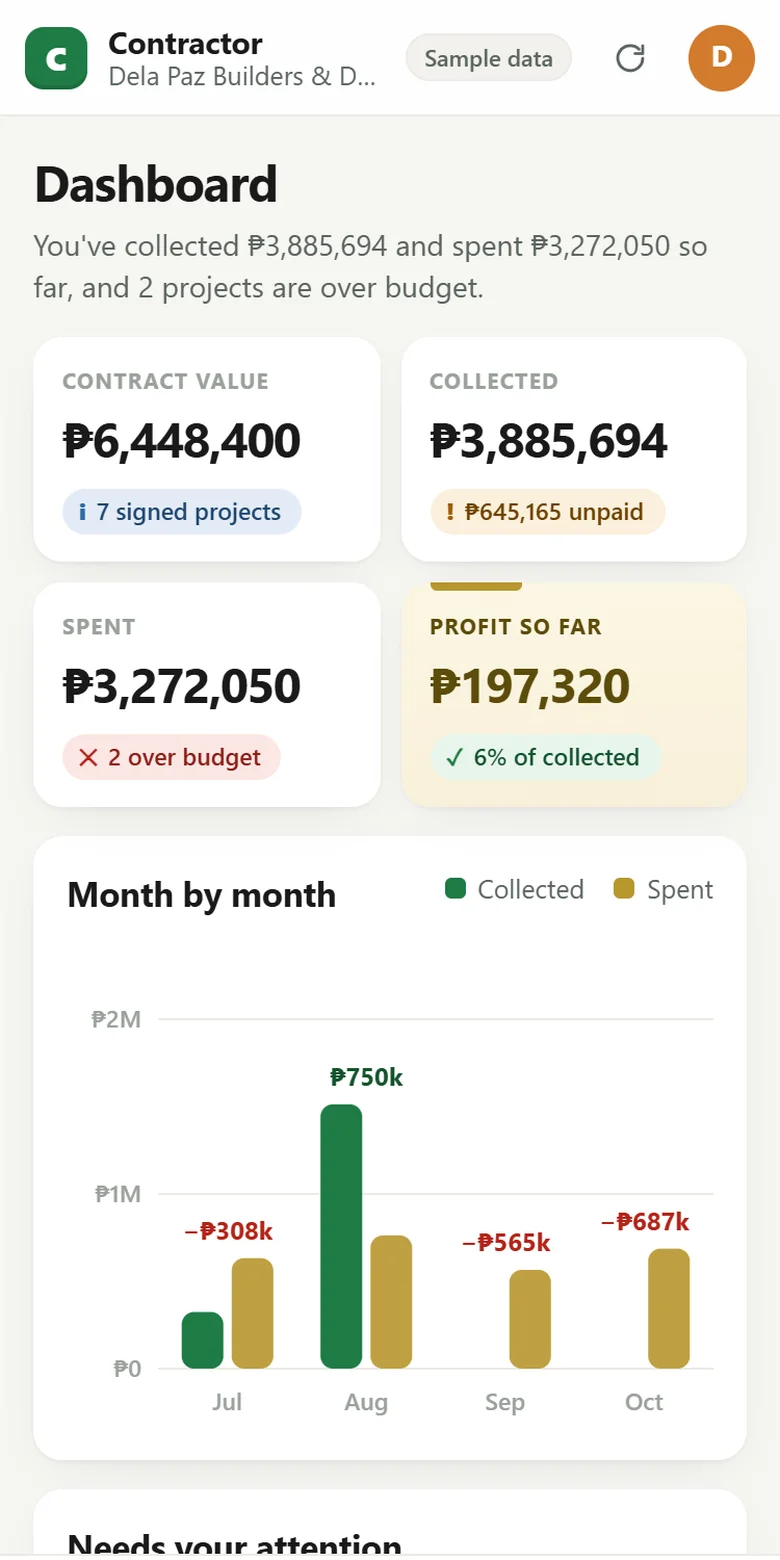The image size is (780, 1560).
Task: Click the August green collected bar
Action: [341, 1236]
